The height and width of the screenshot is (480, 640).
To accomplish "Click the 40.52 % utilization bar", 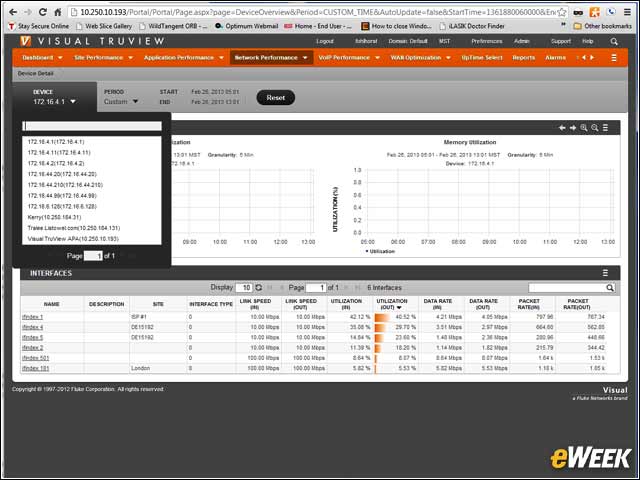I will click(x=382, y=317).
